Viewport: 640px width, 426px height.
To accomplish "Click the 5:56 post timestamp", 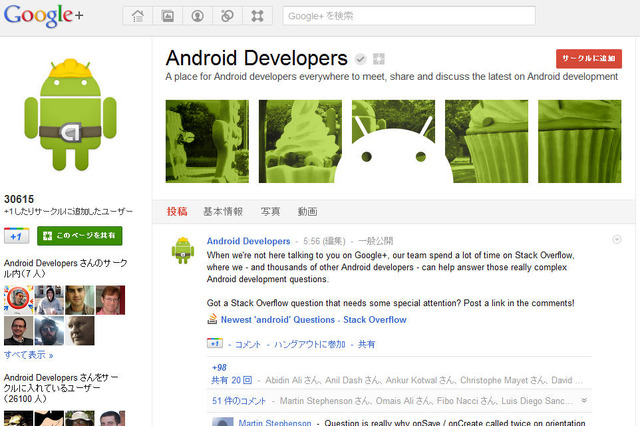I will (312, 241).
